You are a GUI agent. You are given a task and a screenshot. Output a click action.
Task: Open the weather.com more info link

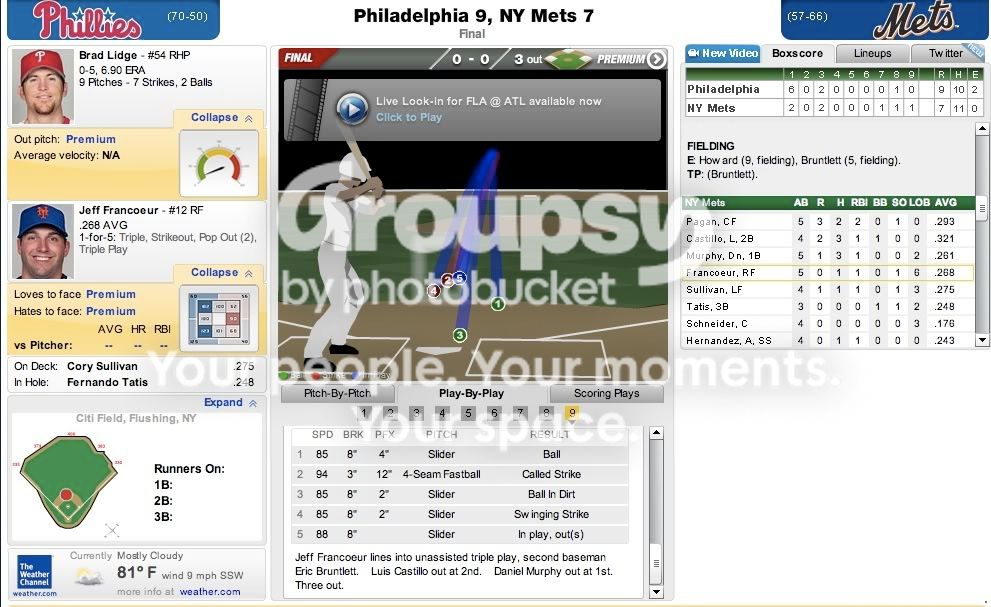pos(210,592)
